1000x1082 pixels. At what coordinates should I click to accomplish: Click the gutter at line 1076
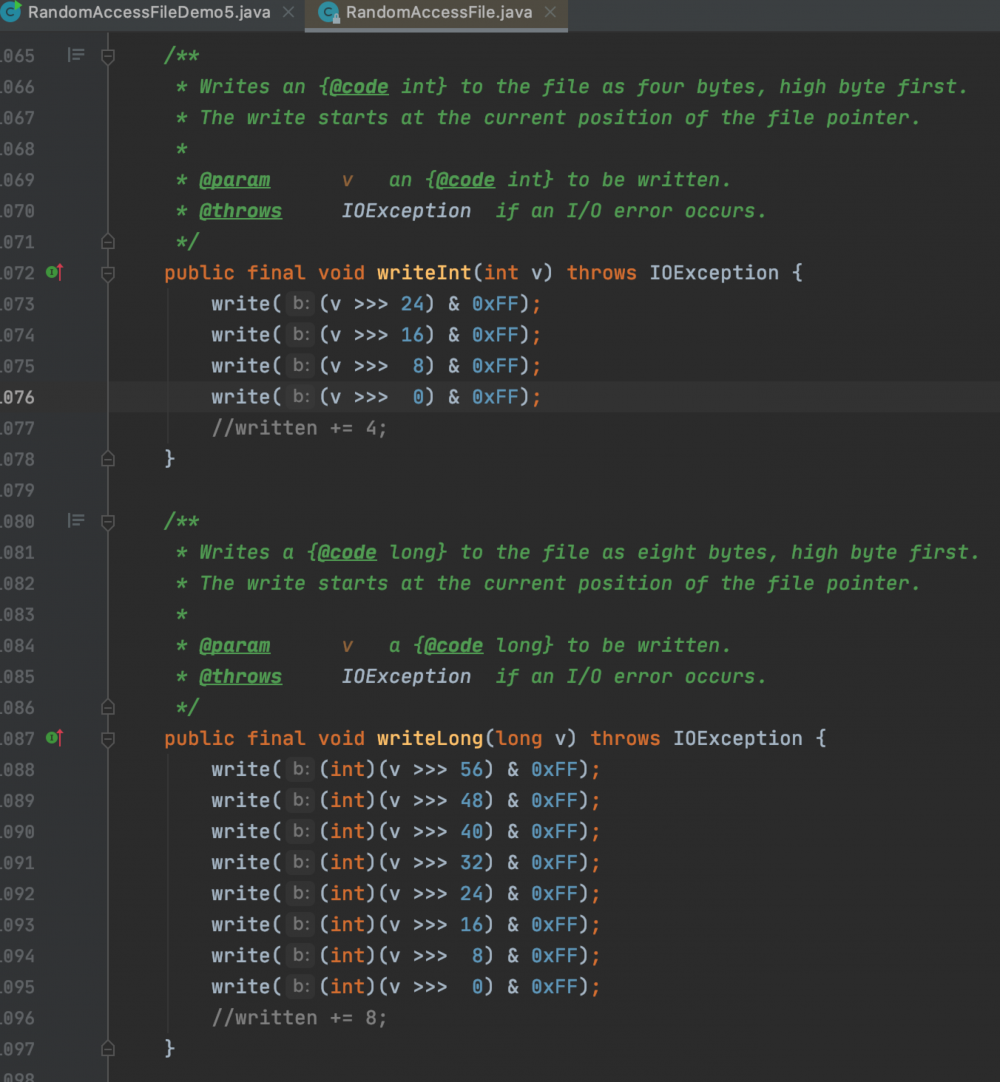click(60, 397)
